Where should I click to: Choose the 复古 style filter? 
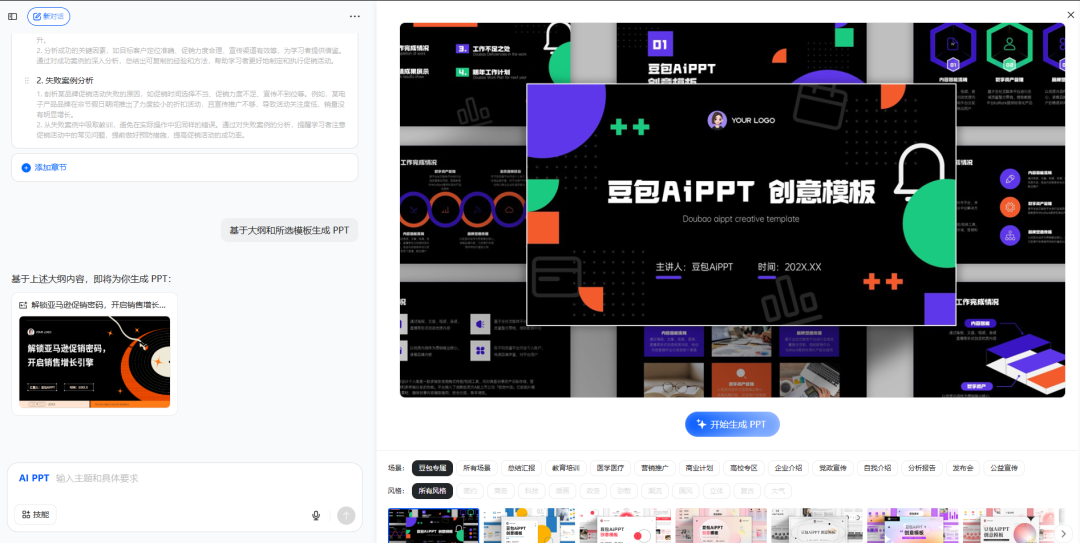(x=747, y=491)
